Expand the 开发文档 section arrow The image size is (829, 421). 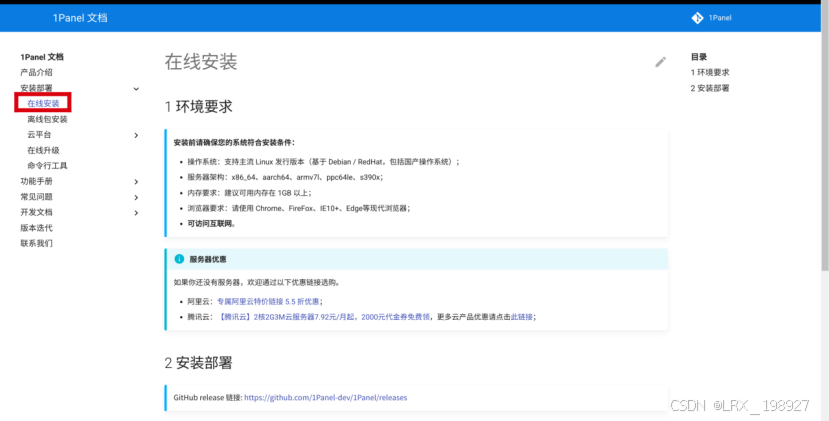(x=136, y=213)
